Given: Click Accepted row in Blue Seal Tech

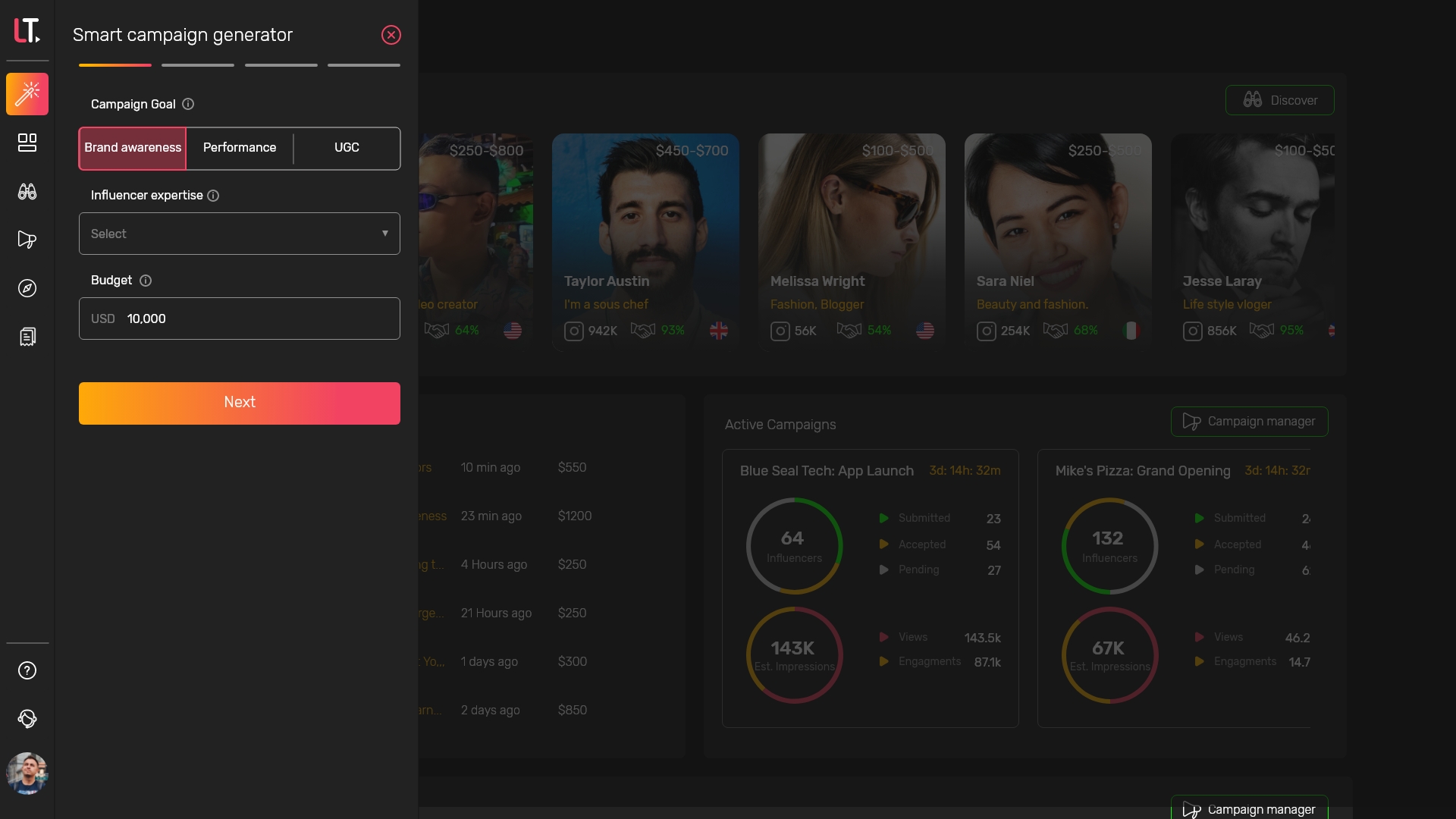Looking at the screenshot, I should 940,545.
